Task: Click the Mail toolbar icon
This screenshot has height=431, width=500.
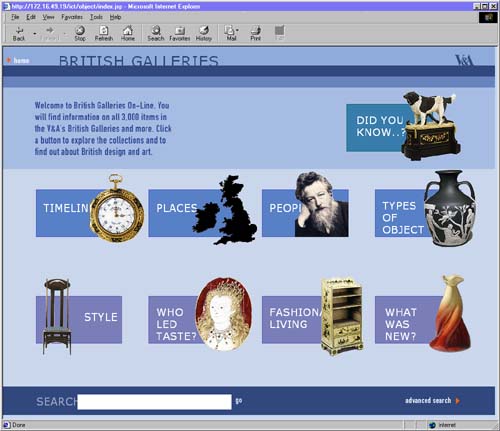Action: point(230,33)
